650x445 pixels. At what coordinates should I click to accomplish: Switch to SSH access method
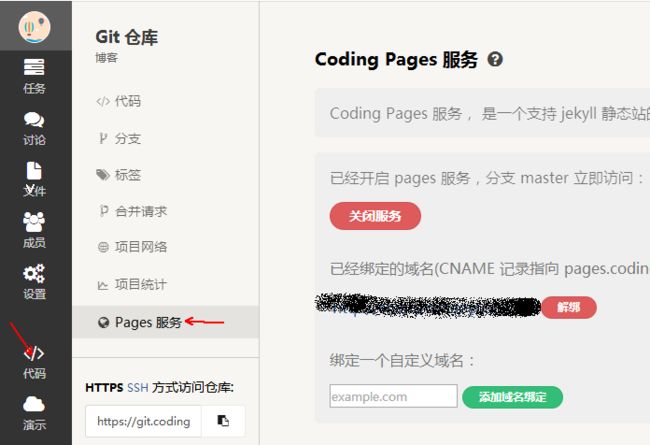(138, 388)
